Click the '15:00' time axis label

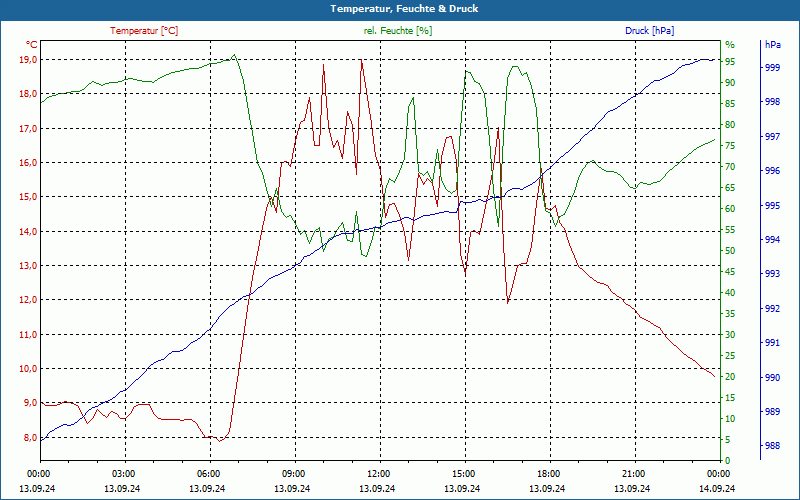[x=463, y=473]
